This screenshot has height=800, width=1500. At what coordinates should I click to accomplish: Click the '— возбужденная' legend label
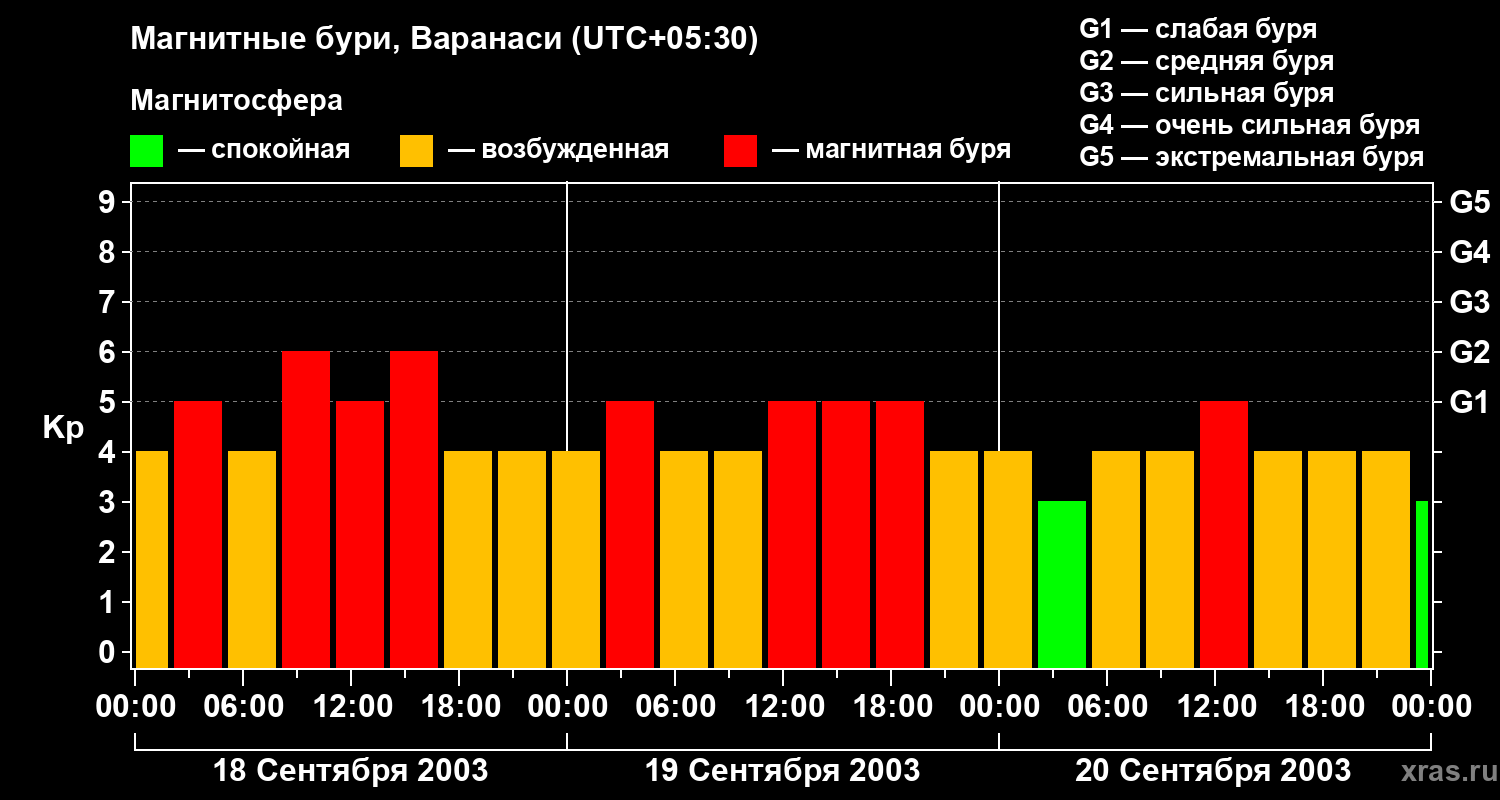coord(558,150)
